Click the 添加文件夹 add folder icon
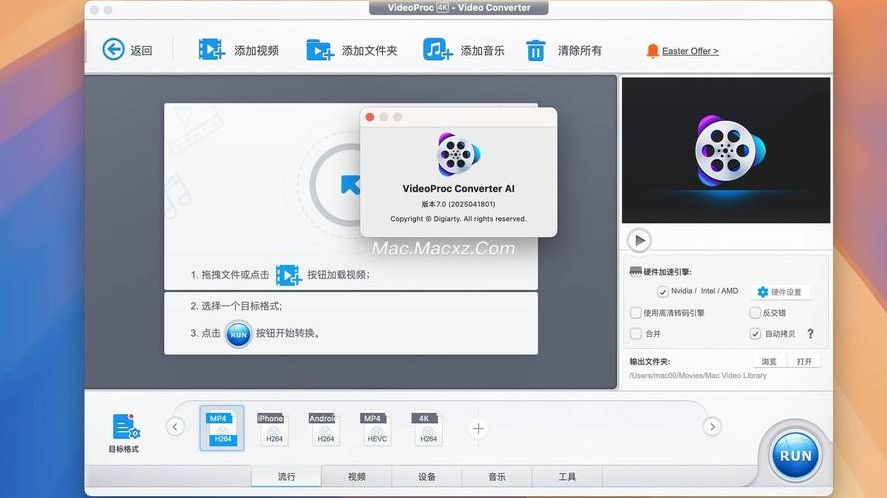The width and height of the screenshot is (887, 498). click(320, 50)
